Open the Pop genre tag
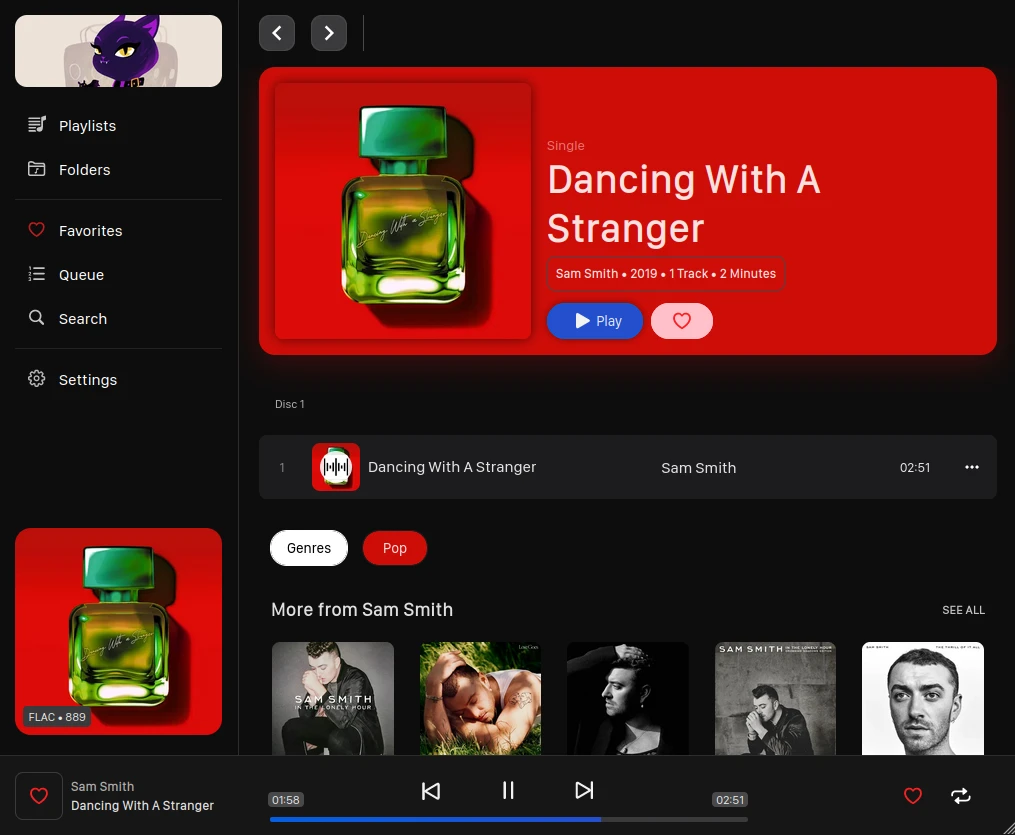This screenshot has height=835, width=1015. tap(395, 548)
